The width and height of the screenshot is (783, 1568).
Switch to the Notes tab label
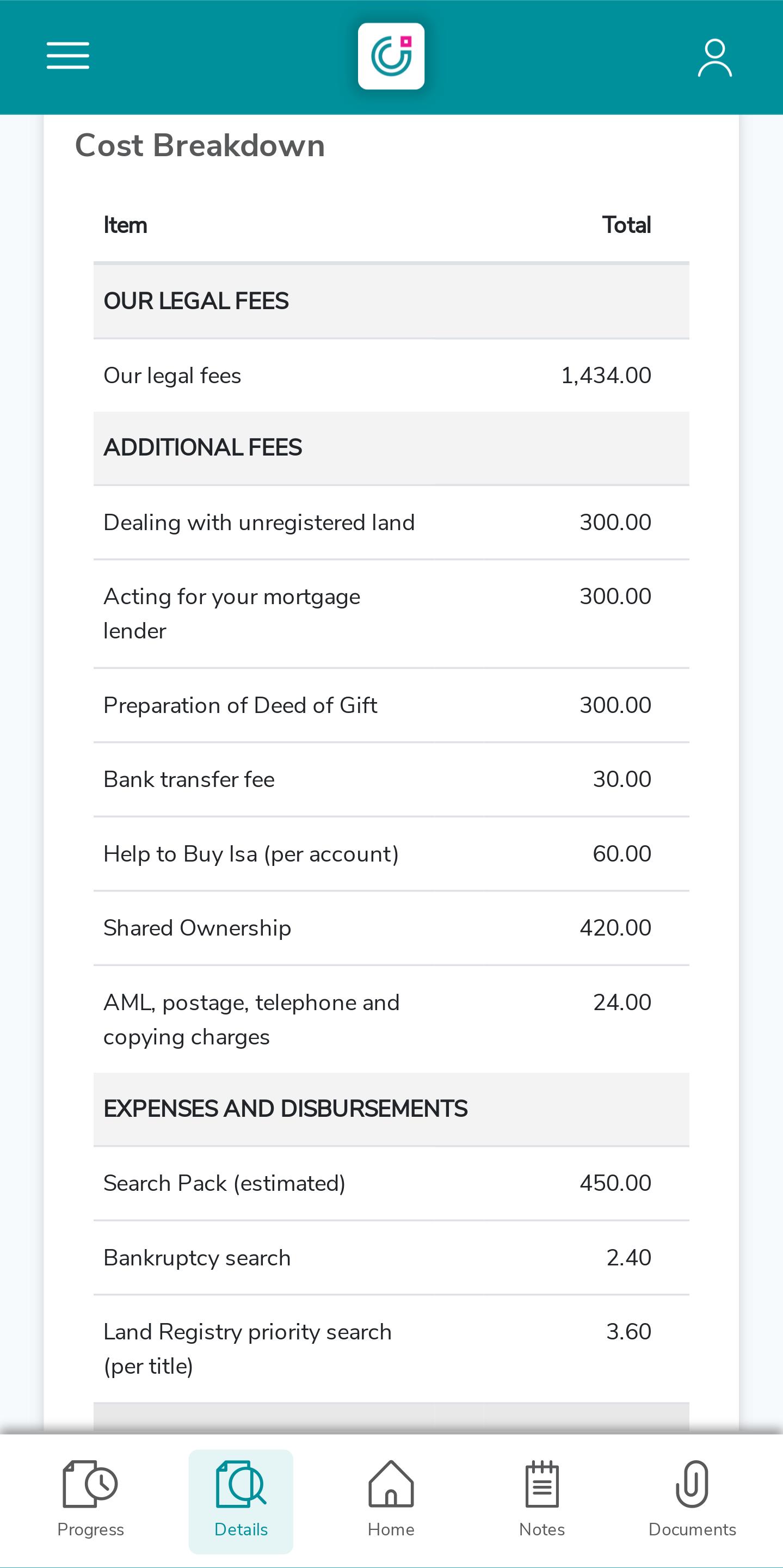[x=542, y=1530]
